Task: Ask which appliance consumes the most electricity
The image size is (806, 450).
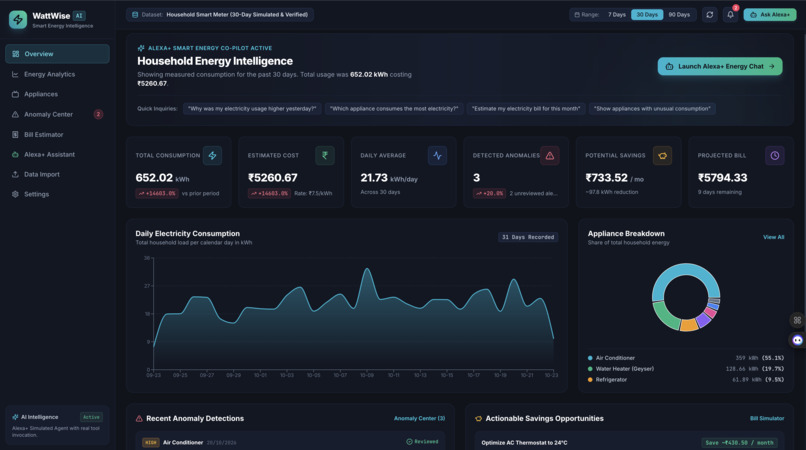Action: pyautogui.click(x=394, y=109)
